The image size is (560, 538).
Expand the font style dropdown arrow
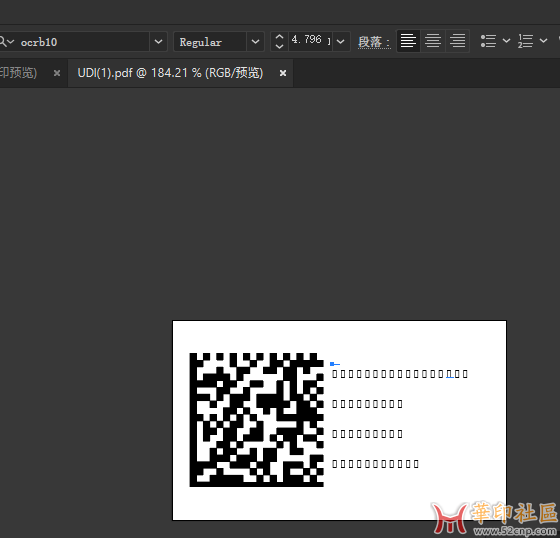click(255, 42)
